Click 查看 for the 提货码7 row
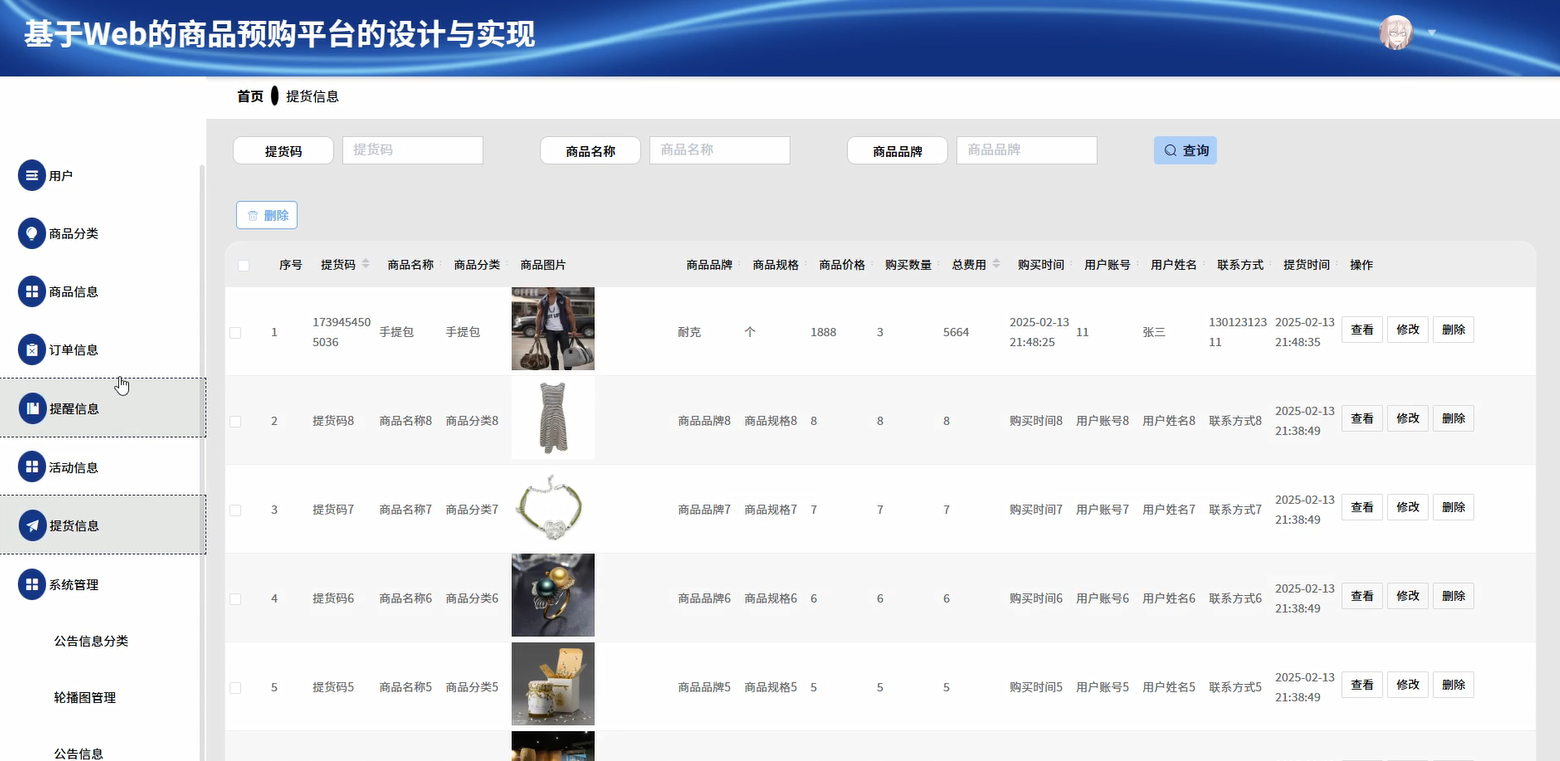 click(1362, 507)
